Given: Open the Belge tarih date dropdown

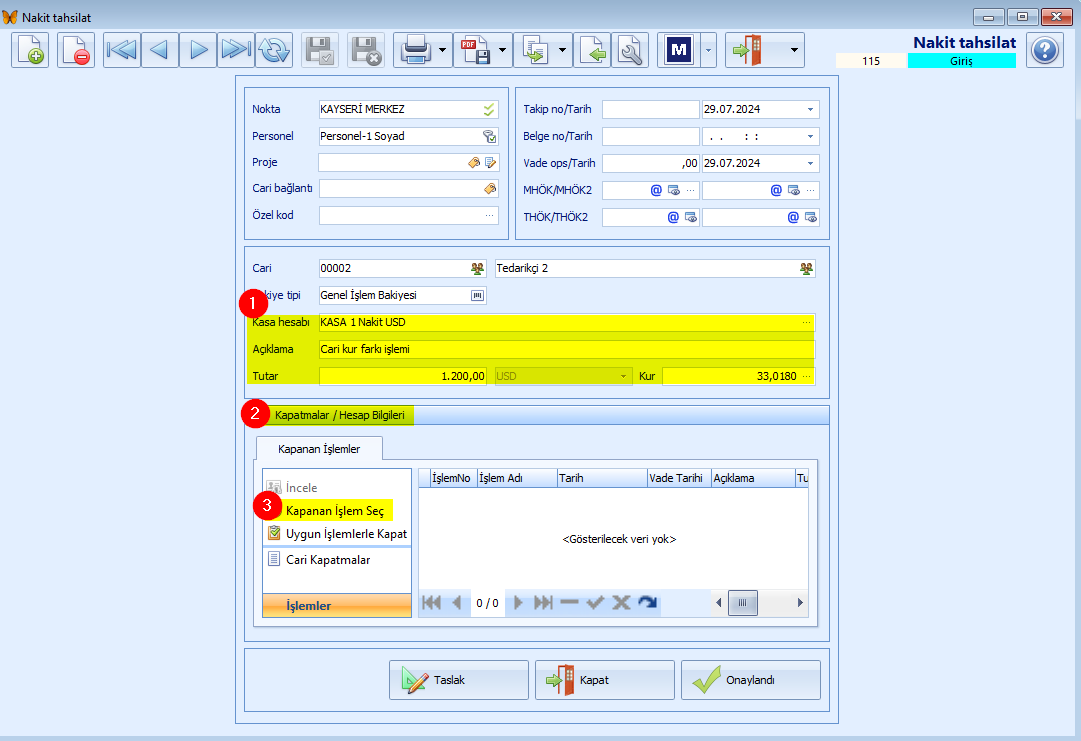Looking at the screenshot, I should click(810, 136).
